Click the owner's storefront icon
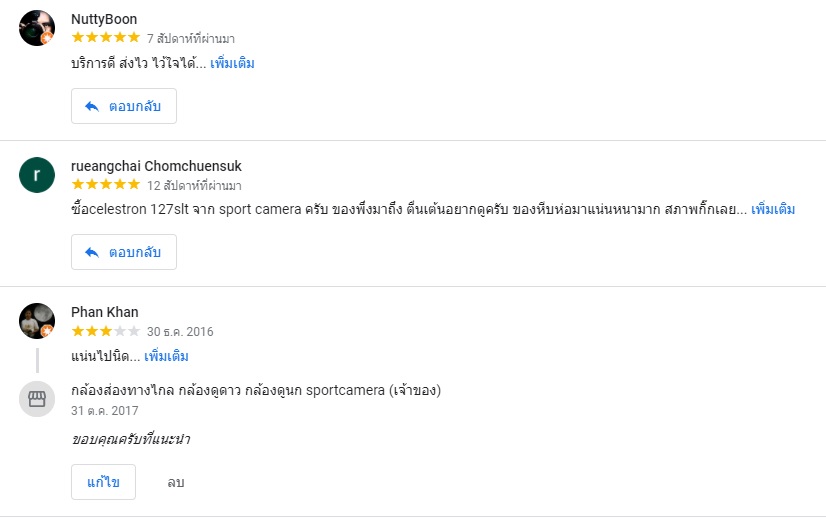This screenshot has height=518, width=826. coord(37,400)
